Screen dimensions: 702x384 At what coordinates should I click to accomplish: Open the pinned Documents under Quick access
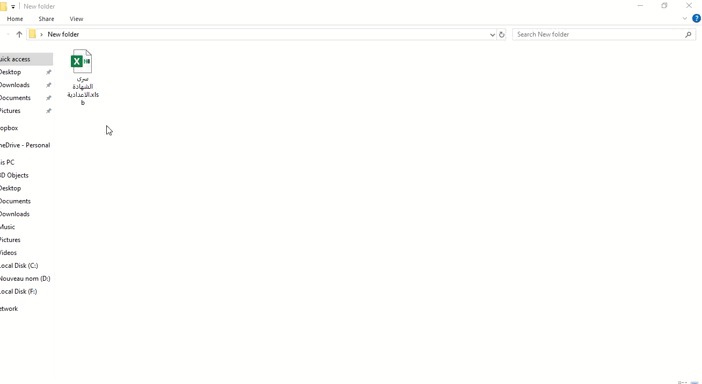[15, 98]
